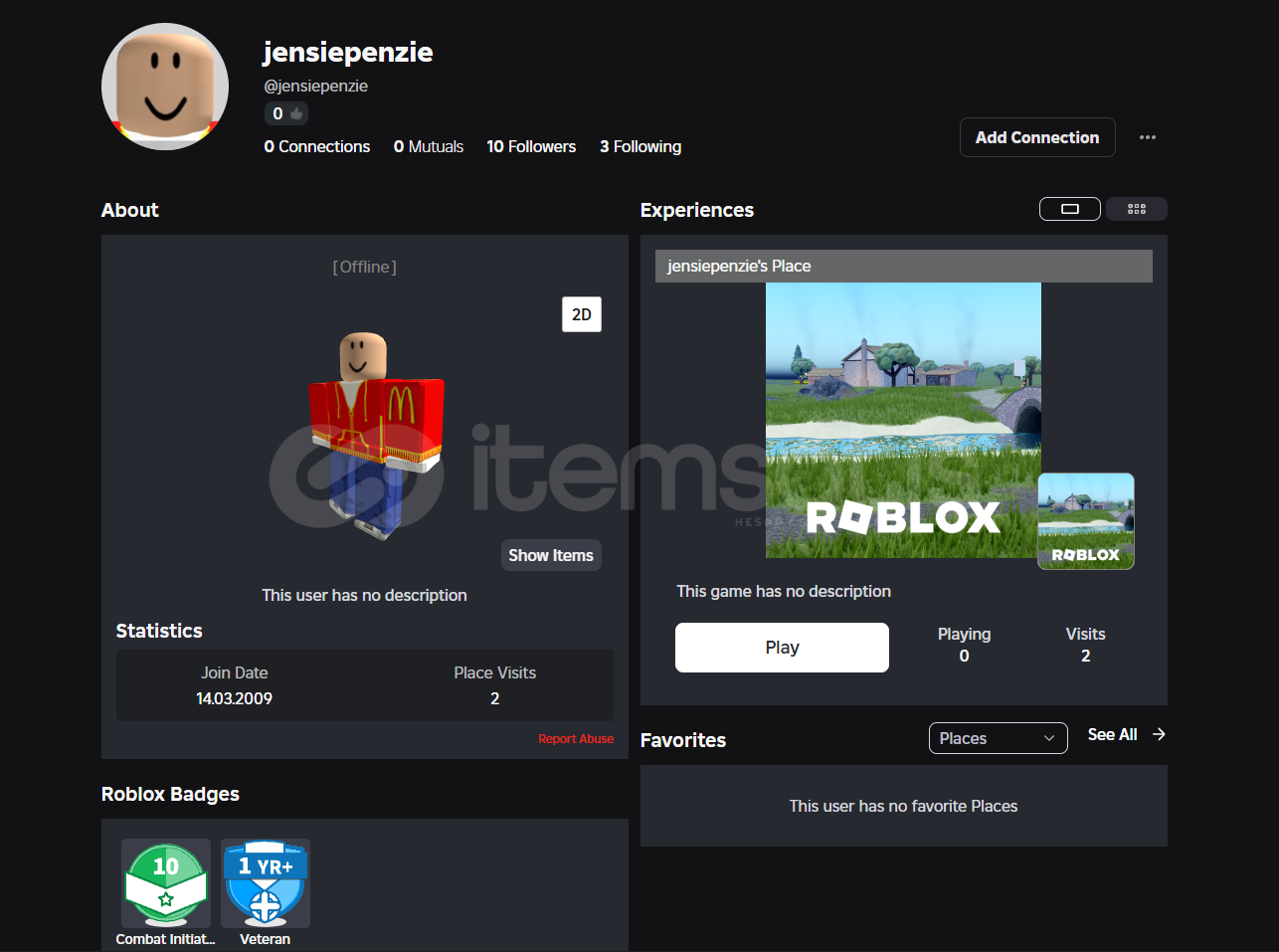Toggle avatar view to 2D
The height and width of the screenshot is (952, 1279).
coord(582,314)
